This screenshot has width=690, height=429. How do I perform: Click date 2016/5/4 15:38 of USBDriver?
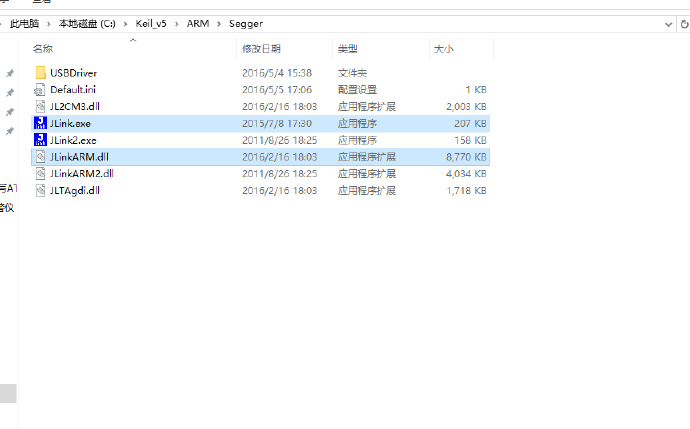(277, 73)
